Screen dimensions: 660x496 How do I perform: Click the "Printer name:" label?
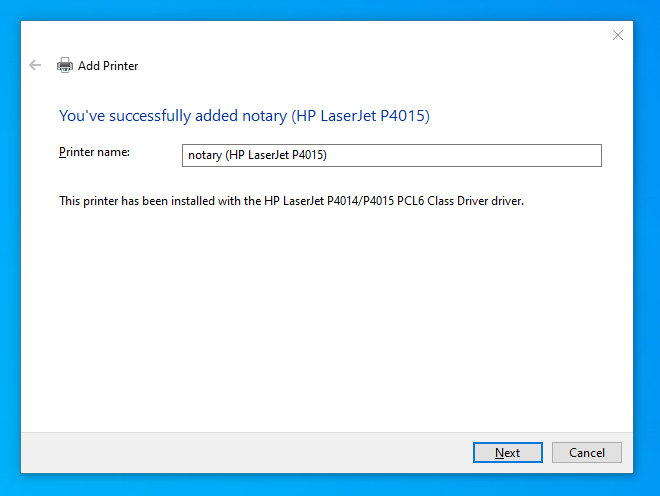point(95,152)
